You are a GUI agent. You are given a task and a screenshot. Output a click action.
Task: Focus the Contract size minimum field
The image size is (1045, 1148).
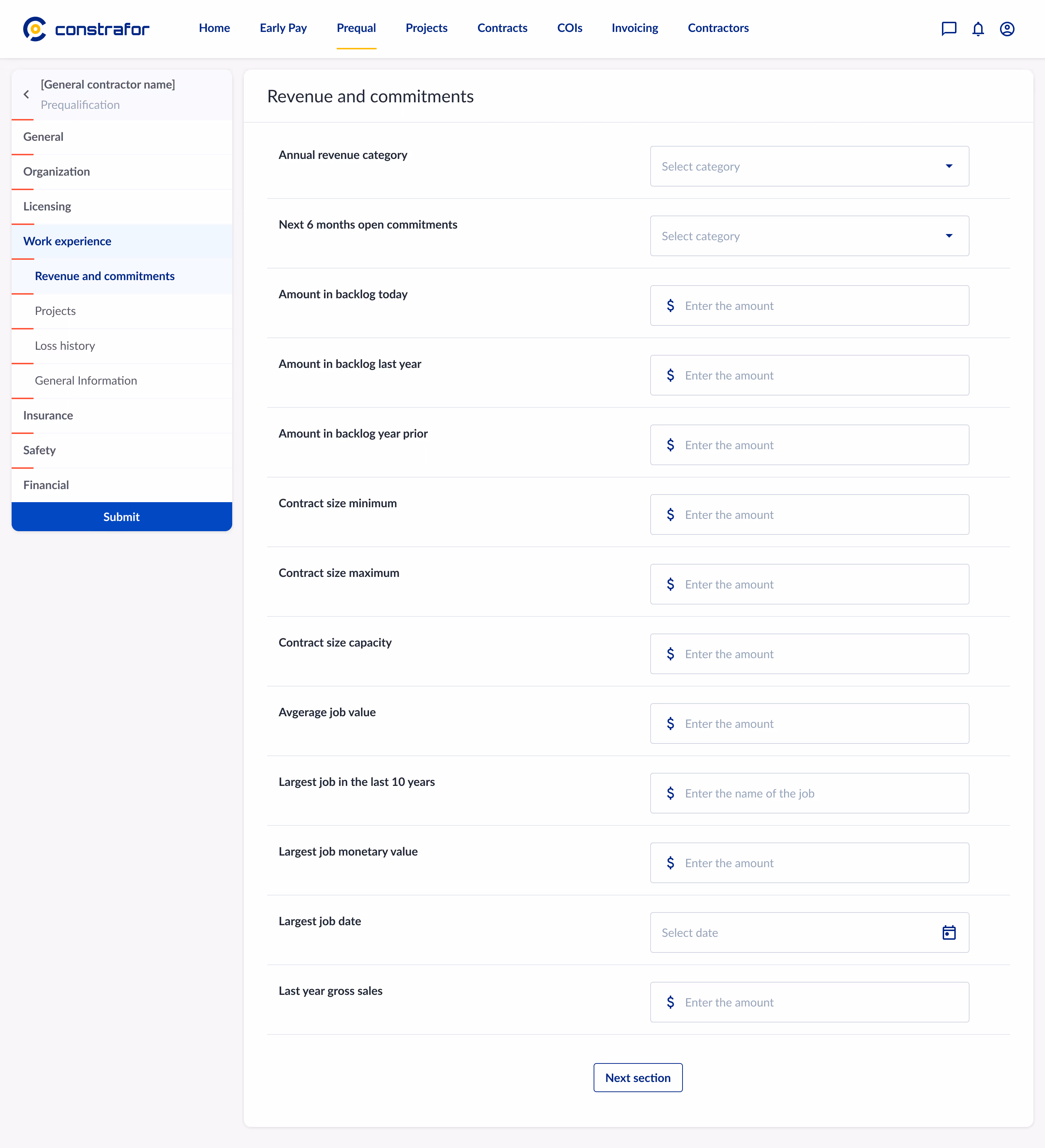809,515
